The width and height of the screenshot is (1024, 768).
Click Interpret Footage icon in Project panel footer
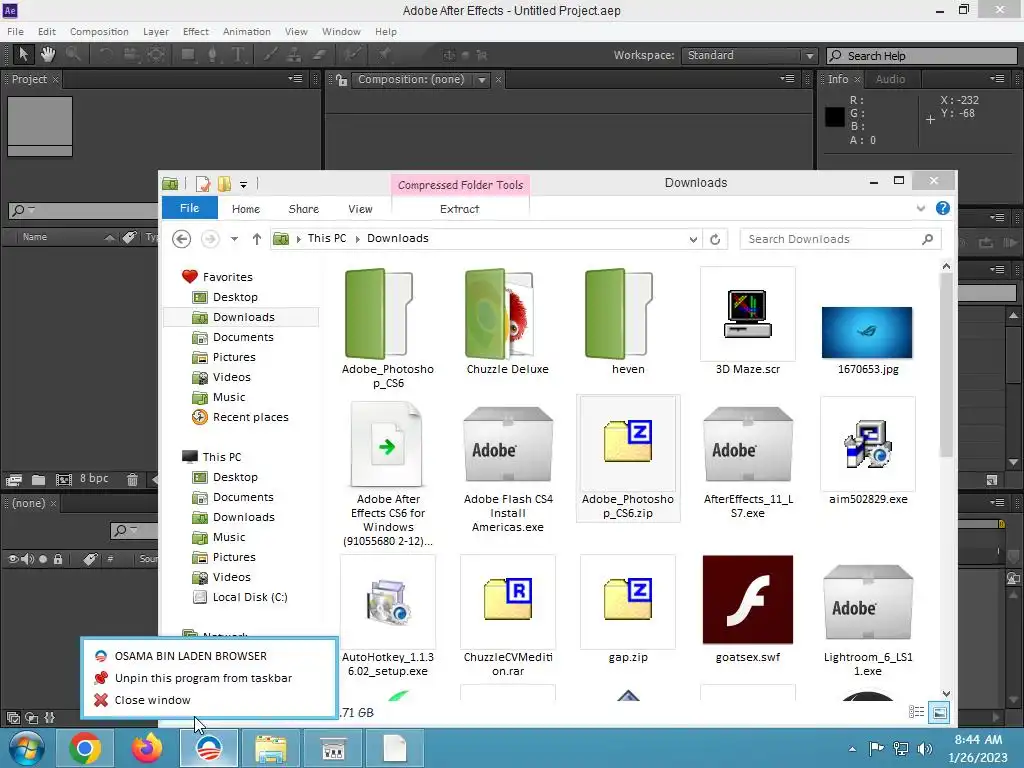(x=14, y=480)
